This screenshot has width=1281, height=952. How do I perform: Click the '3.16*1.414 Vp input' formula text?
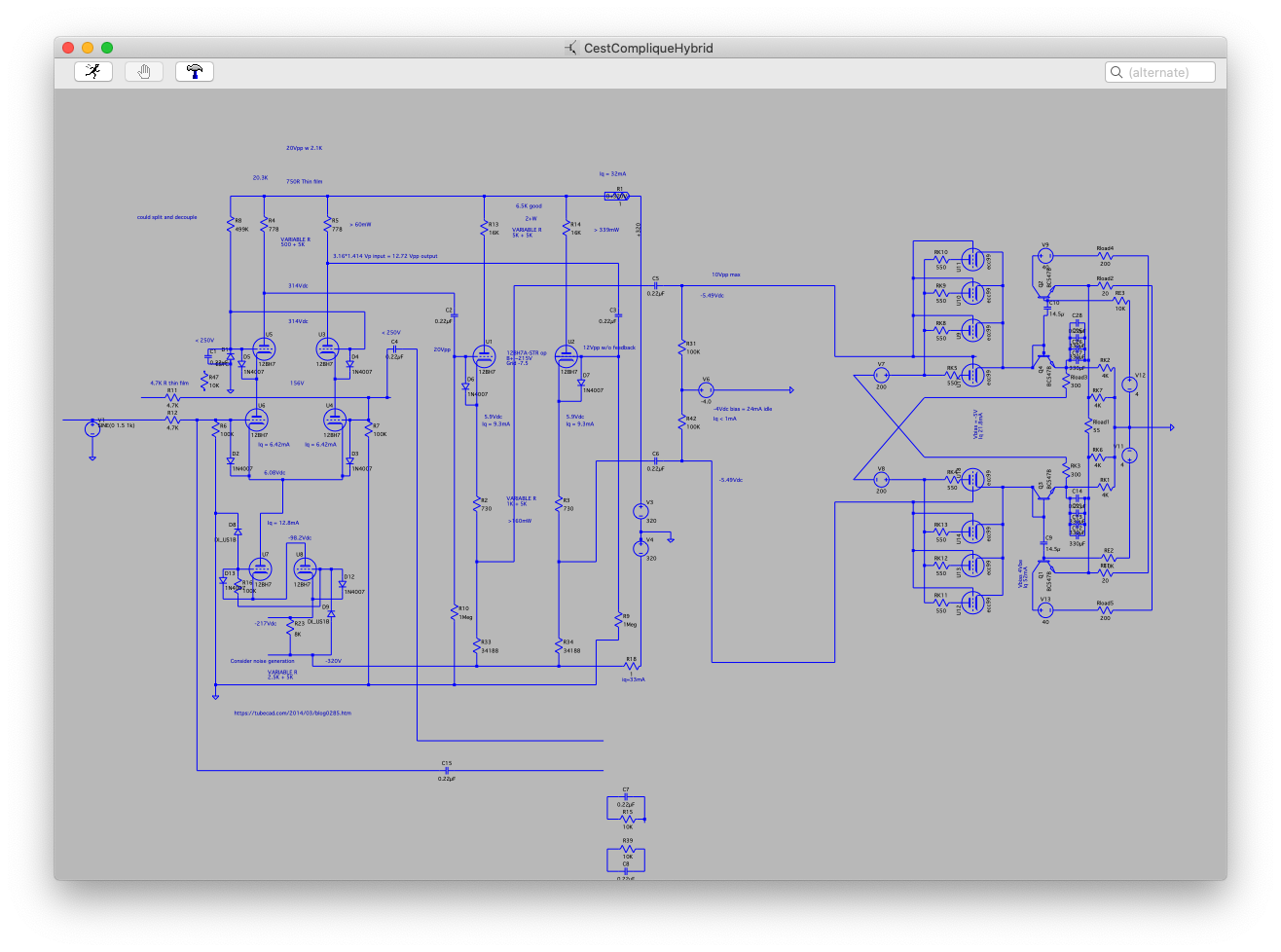coord(385,256)
